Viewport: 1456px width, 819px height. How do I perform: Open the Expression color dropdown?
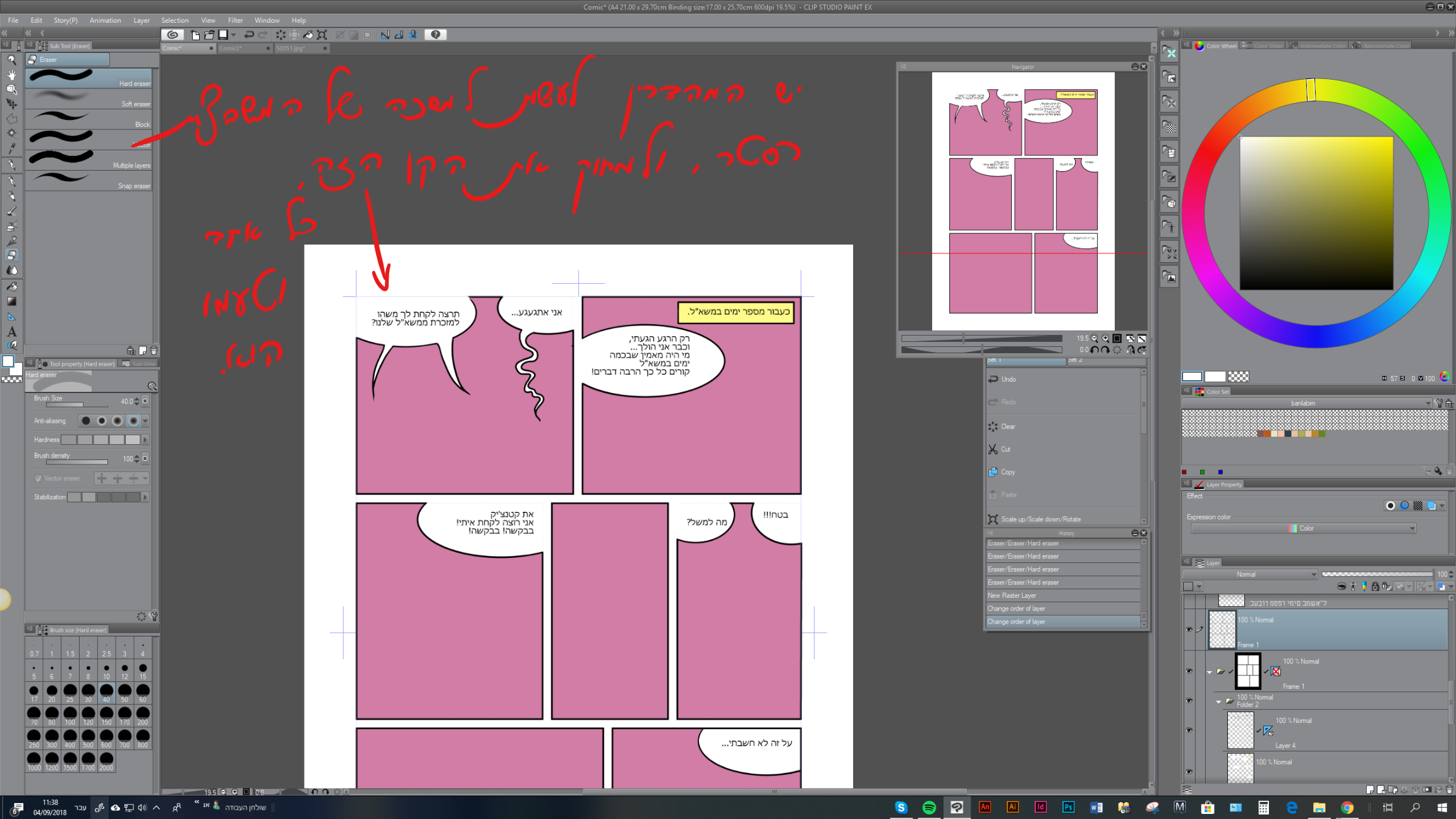(1302, 528)
